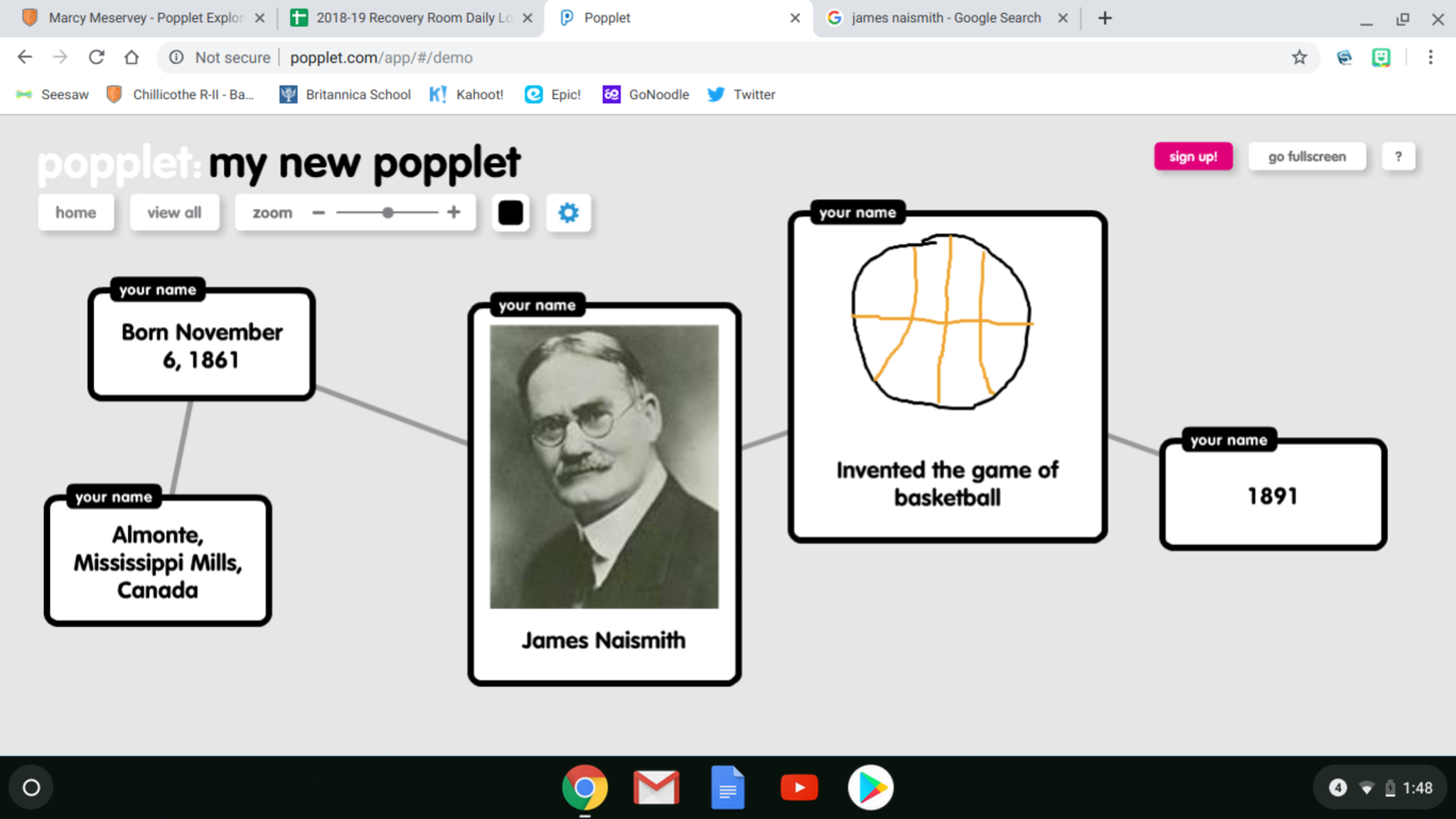Click the zoom slider handle
The width and height of the screenshot is (1456, 819).
point(387,213)
